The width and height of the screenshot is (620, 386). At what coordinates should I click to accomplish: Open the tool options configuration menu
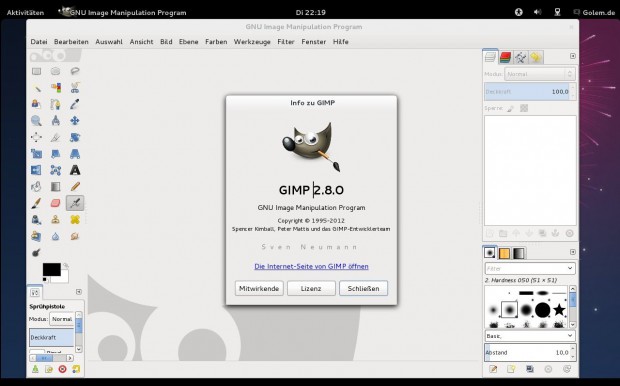click(x=79, y=292)
